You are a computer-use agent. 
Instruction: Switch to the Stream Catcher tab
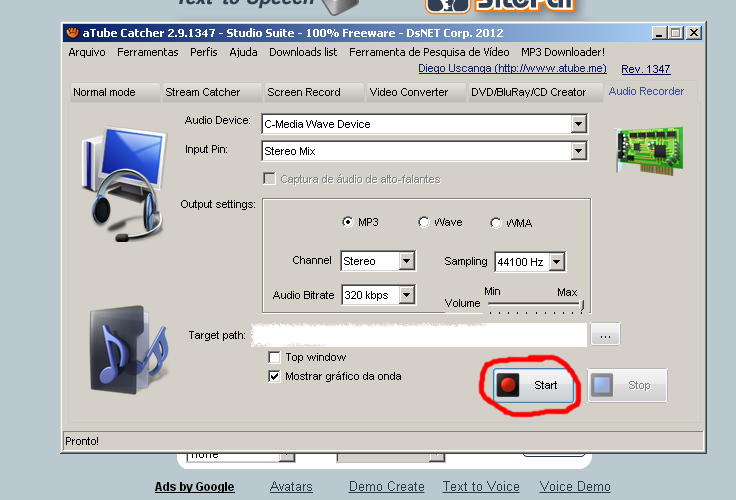(x=212, y=92)
